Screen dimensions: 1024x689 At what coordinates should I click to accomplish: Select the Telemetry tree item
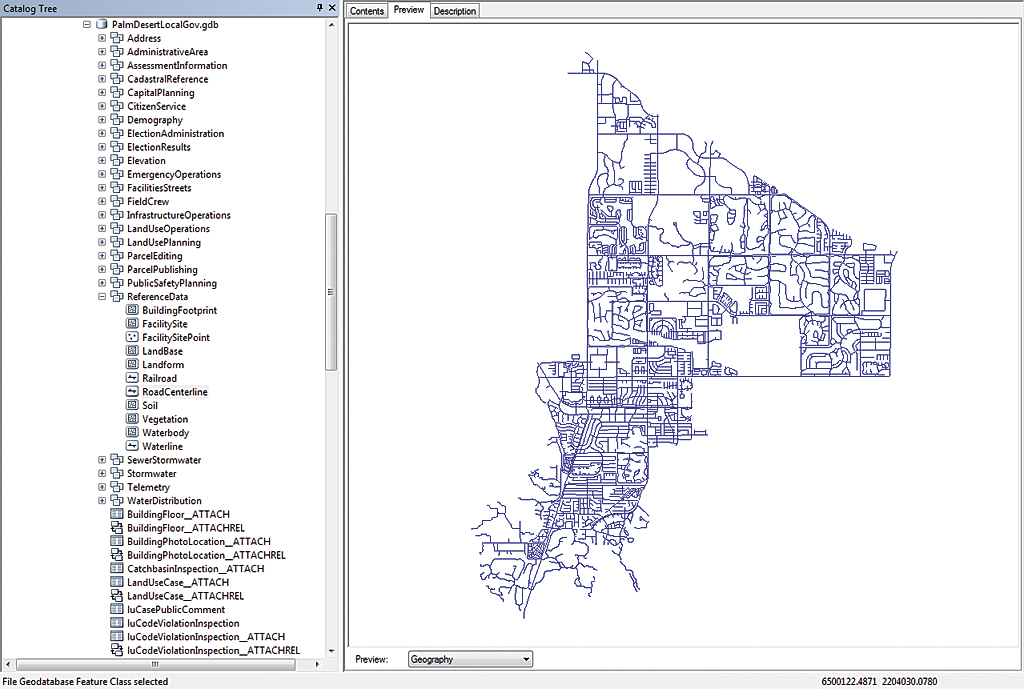pos(148,487)
